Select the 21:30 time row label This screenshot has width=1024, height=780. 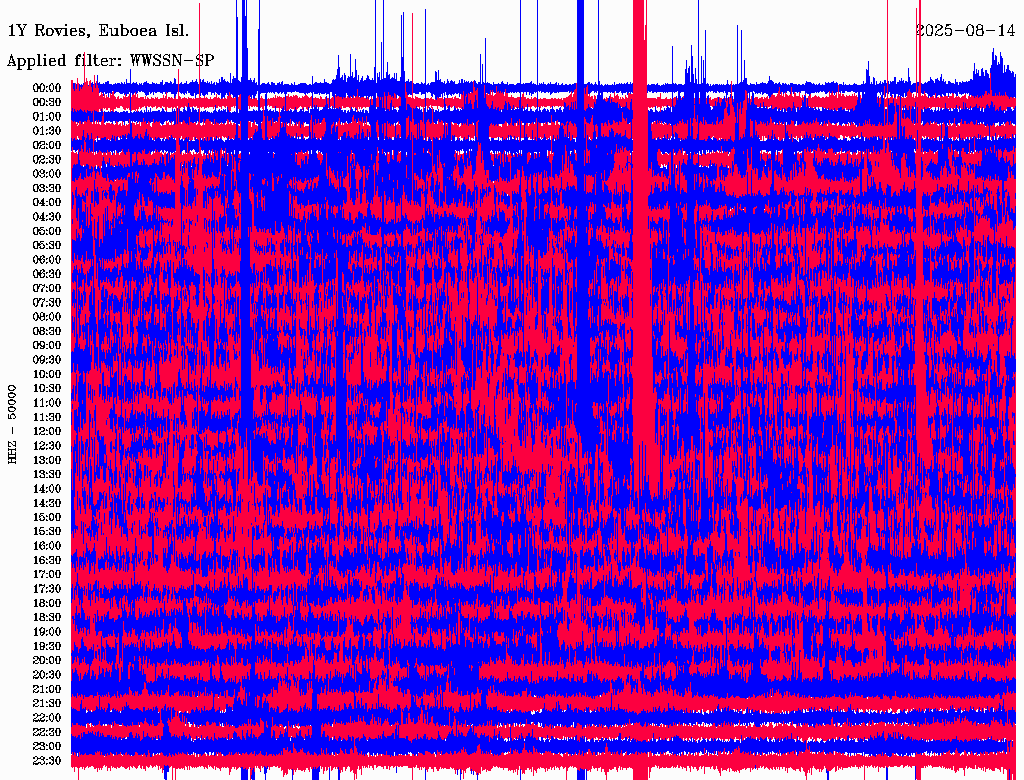pyautogui.click(x=47, y=704)
